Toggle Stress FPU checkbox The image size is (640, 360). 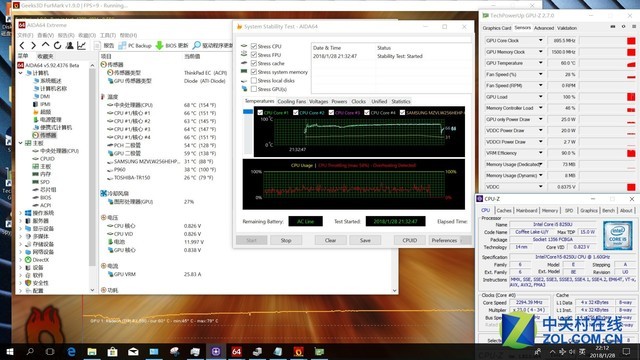(254, 55)
